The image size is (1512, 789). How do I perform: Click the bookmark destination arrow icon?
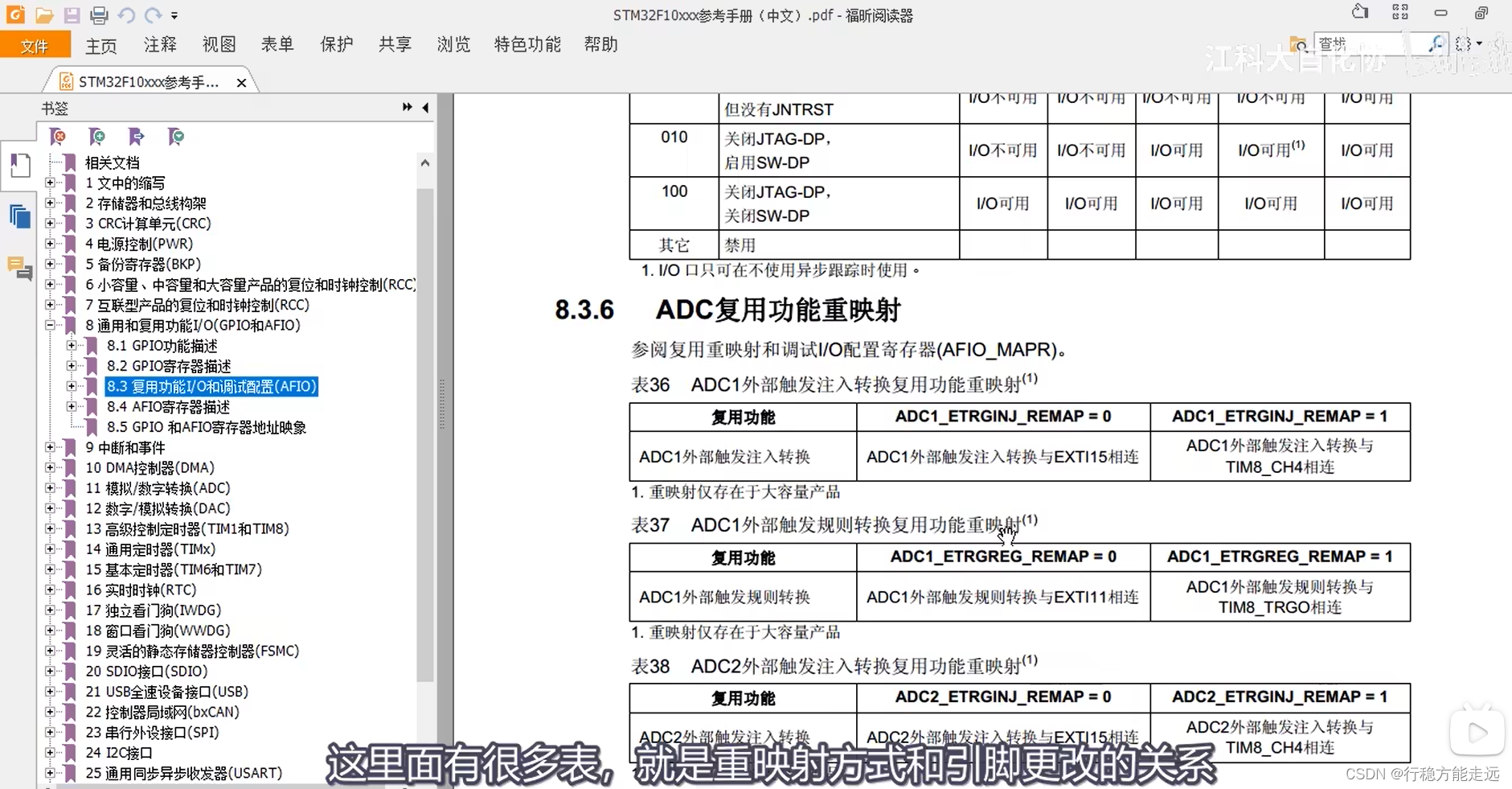136,137
